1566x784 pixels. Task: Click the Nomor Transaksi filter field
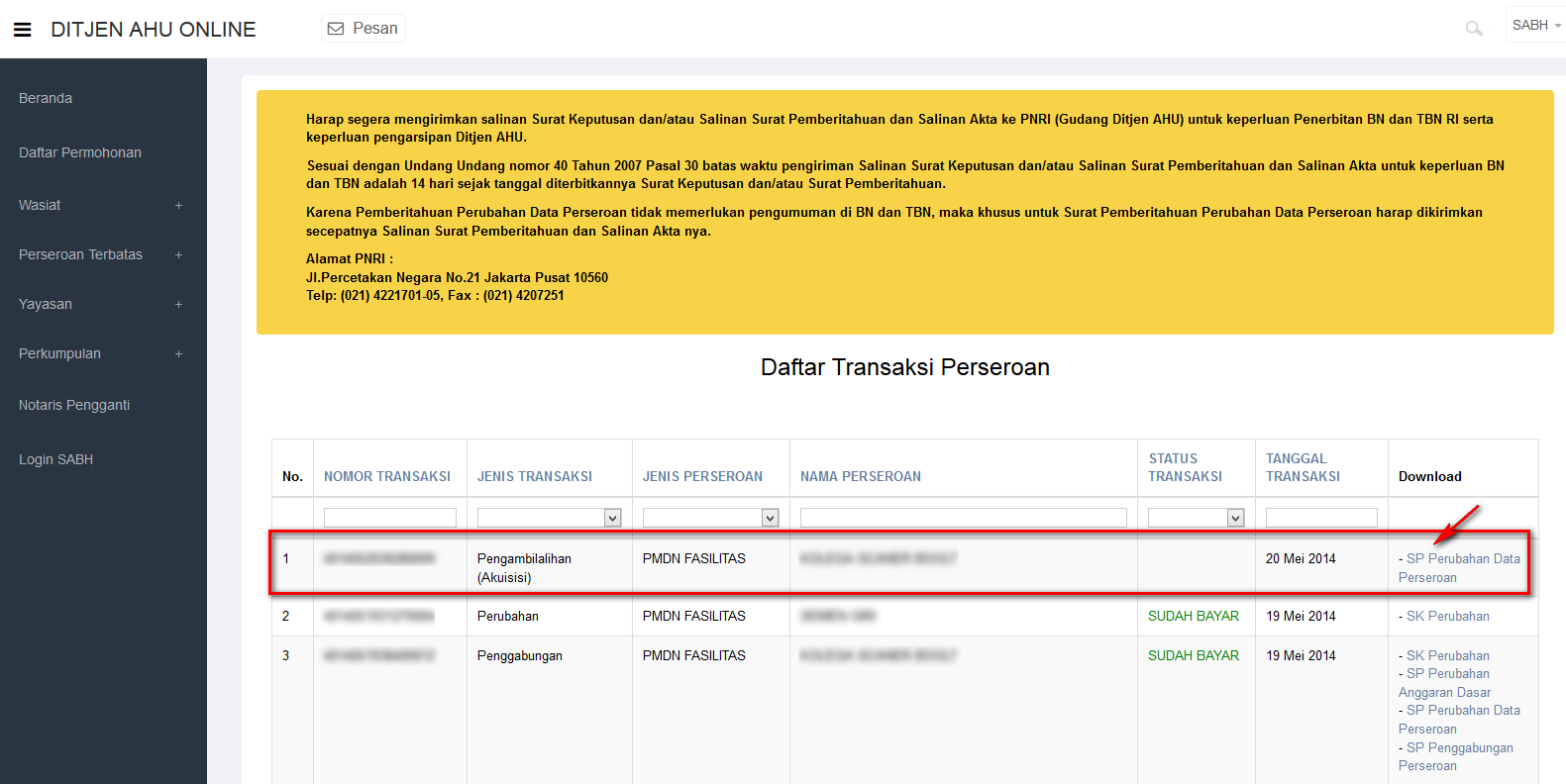click(389, 518)
